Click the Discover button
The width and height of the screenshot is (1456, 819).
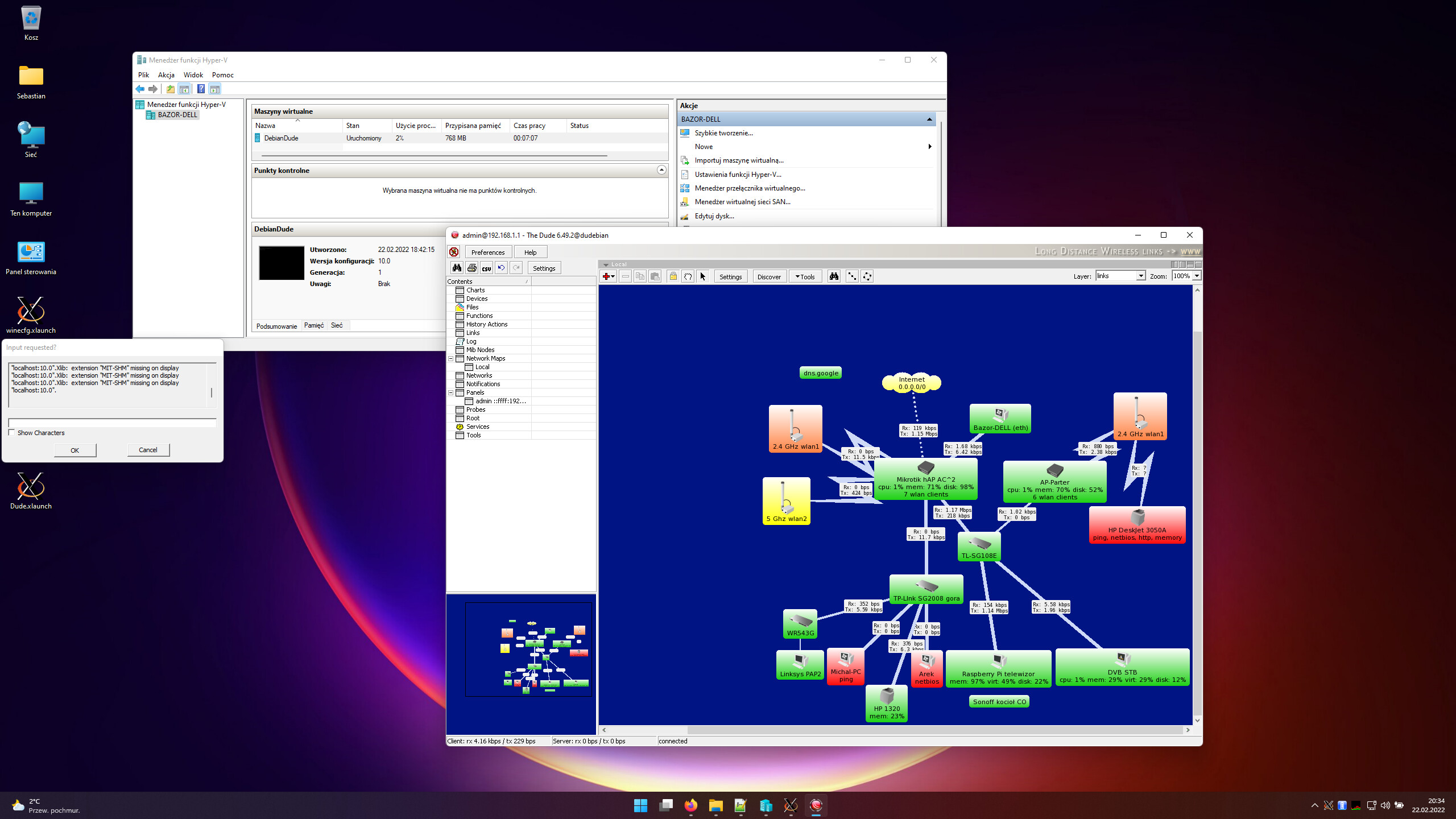(x=769, y=276)
